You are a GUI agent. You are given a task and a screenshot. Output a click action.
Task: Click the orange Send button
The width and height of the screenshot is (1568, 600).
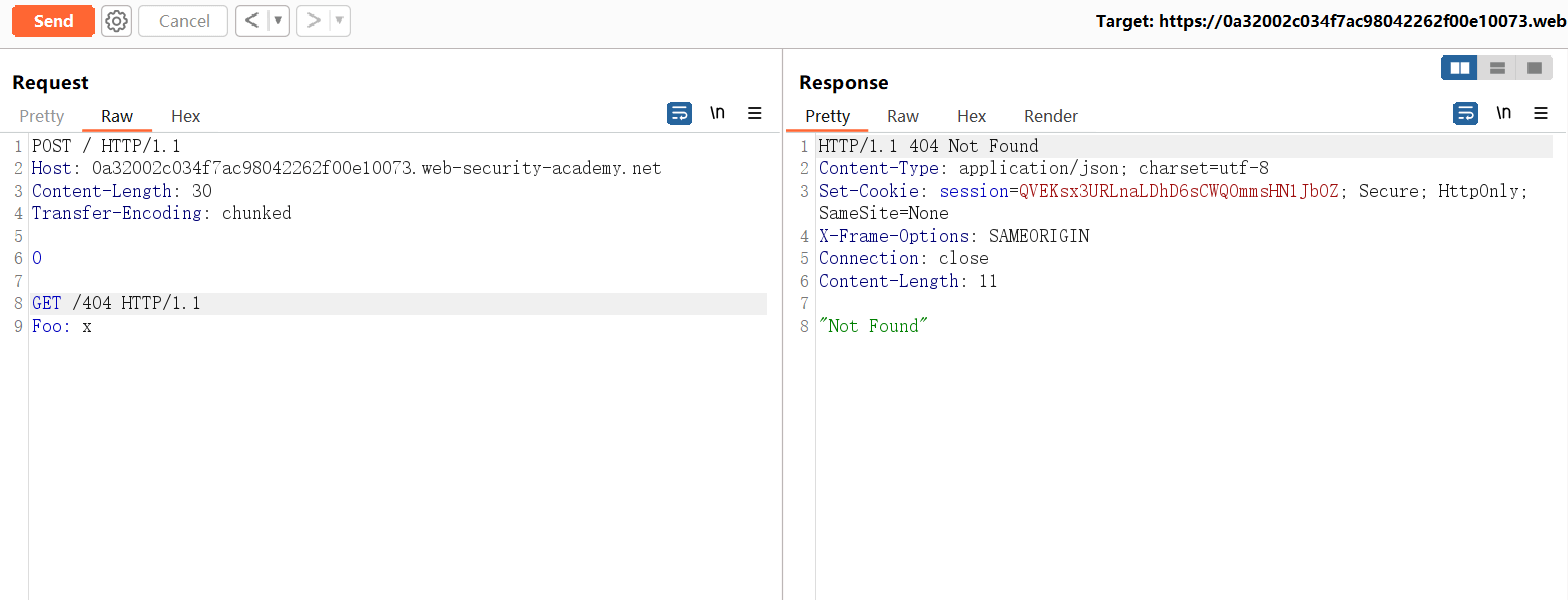coord(53,21)
